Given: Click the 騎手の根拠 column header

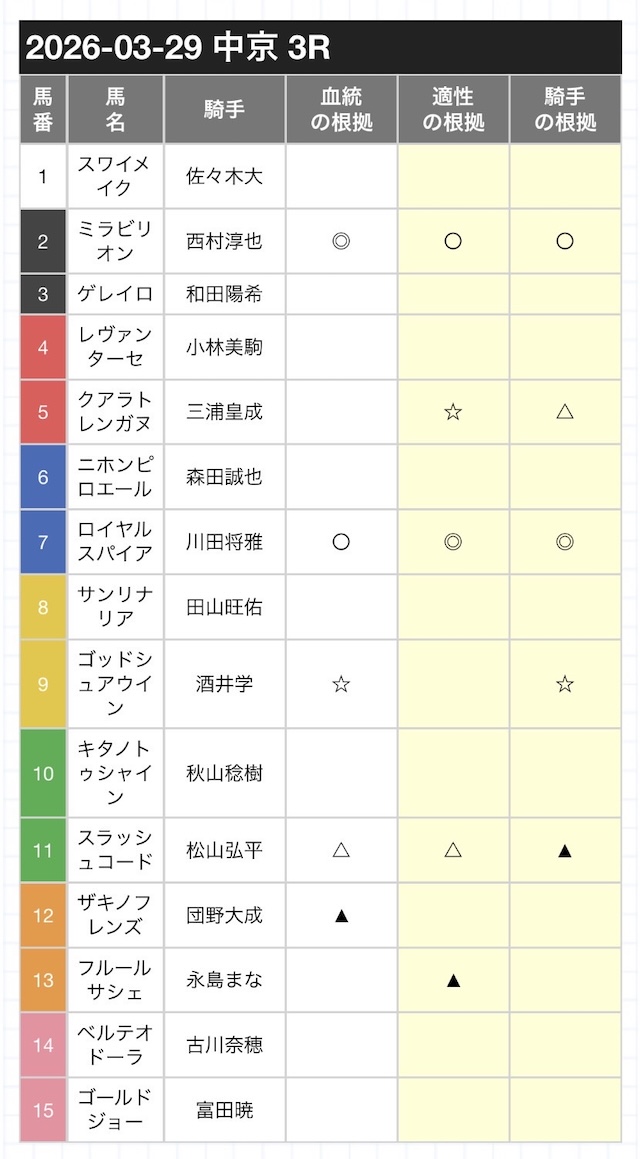Looking at the screenshot, I should coord(565,109).
